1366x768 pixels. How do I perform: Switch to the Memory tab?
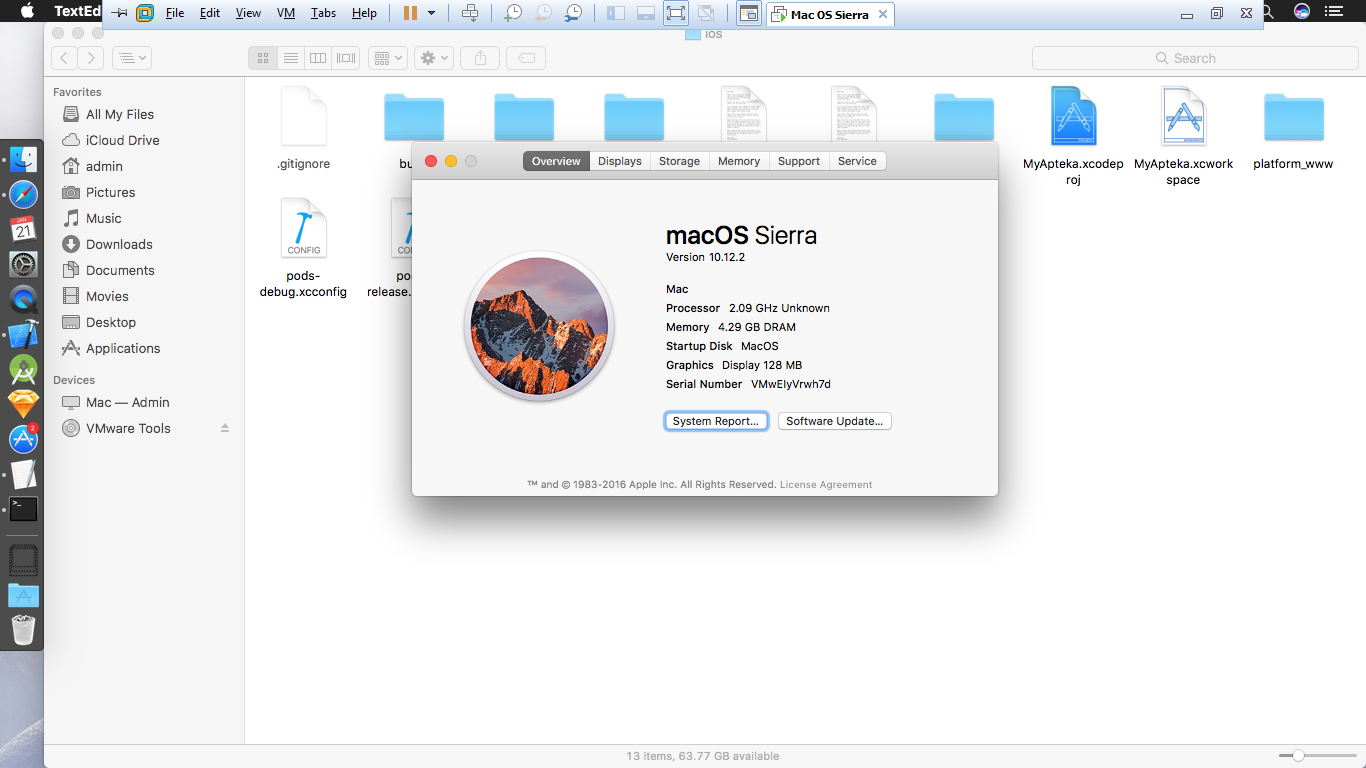click(739, 161)
